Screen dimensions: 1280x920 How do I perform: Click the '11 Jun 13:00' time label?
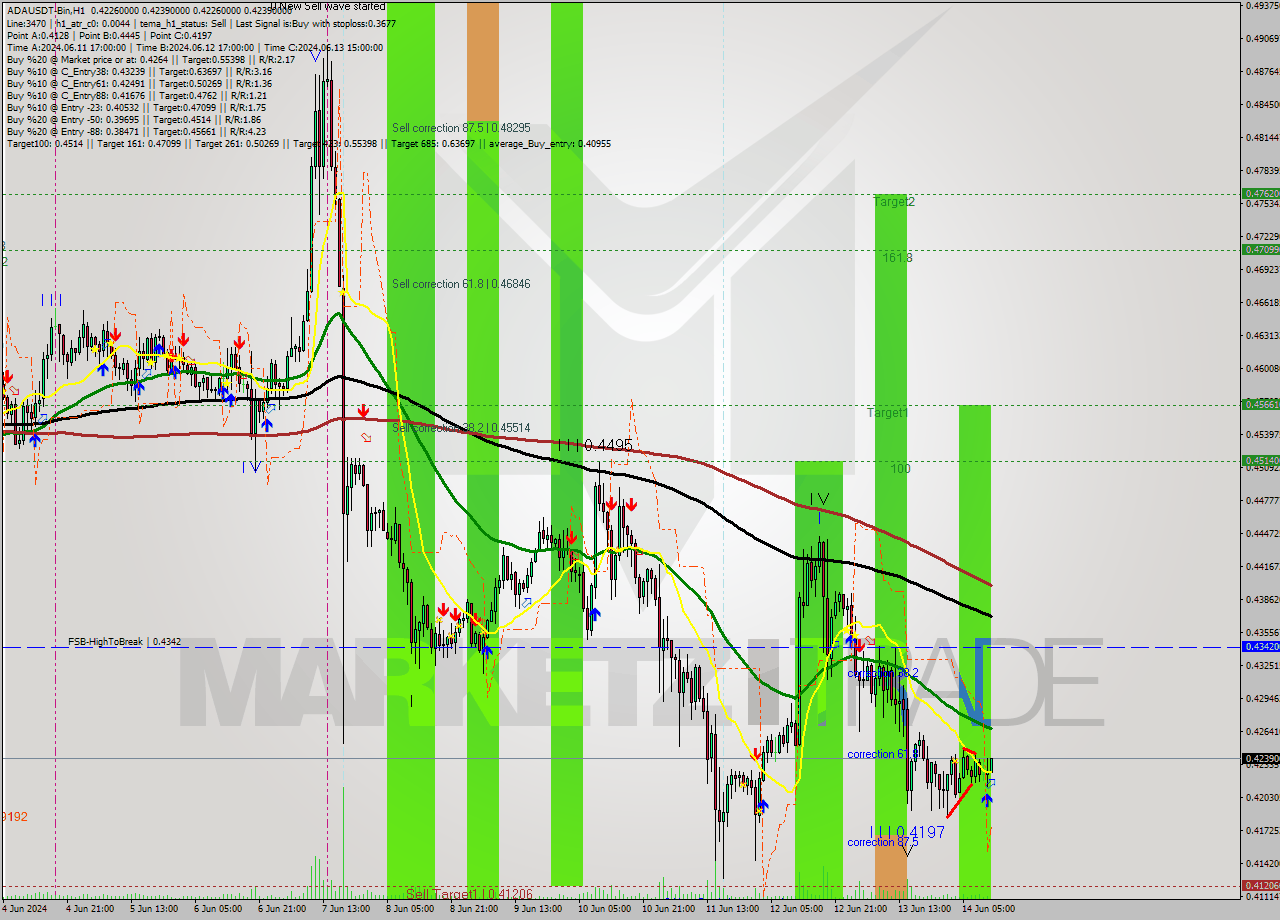(731, 909)
